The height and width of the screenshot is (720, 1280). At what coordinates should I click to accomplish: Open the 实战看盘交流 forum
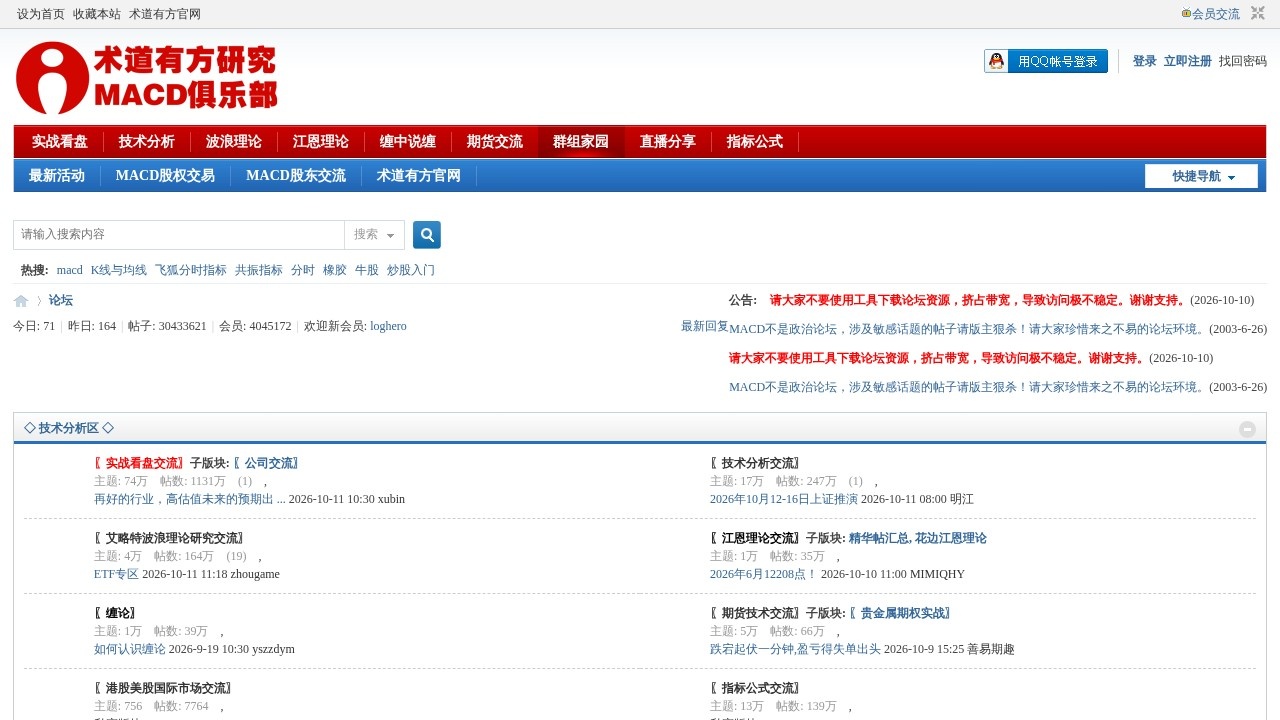(144, 463)
